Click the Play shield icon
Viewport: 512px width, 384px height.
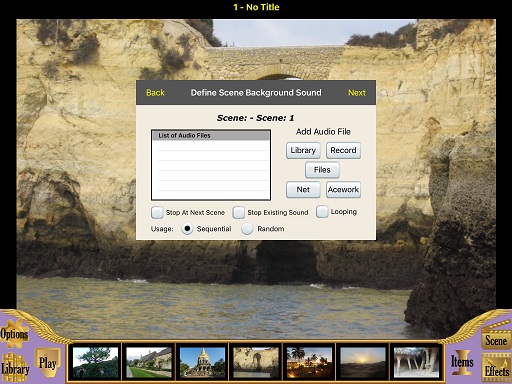click(47, 363)
